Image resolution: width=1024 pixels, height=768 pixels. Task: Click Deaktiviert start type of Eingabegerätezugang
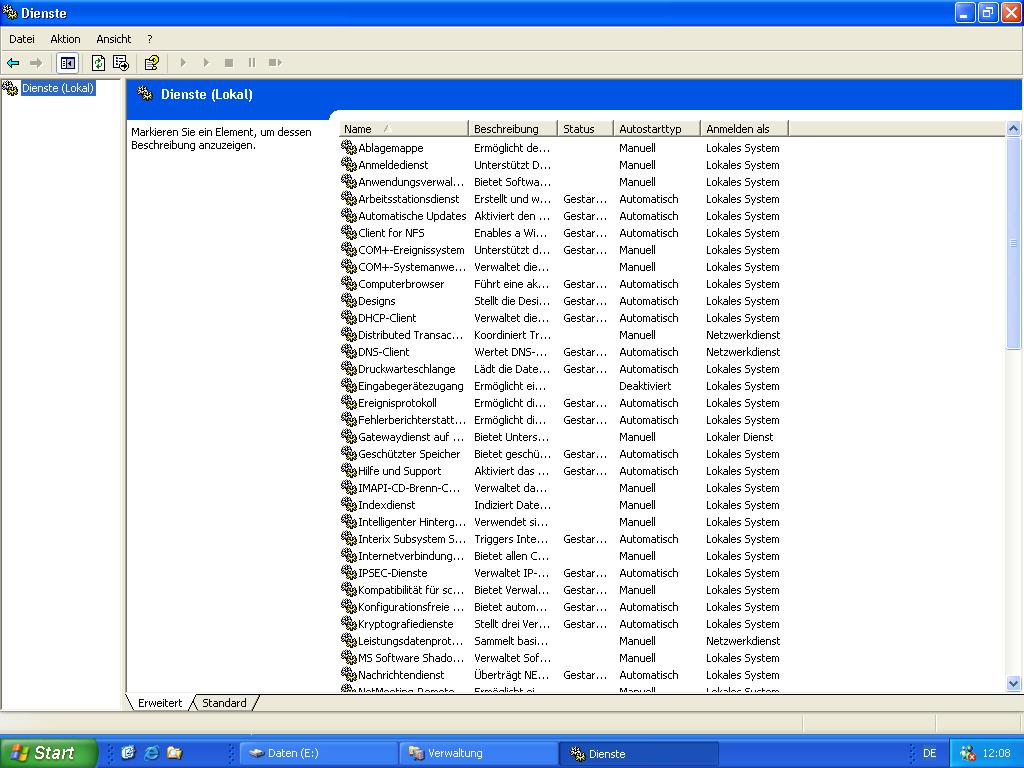click(x=645, y=385)
